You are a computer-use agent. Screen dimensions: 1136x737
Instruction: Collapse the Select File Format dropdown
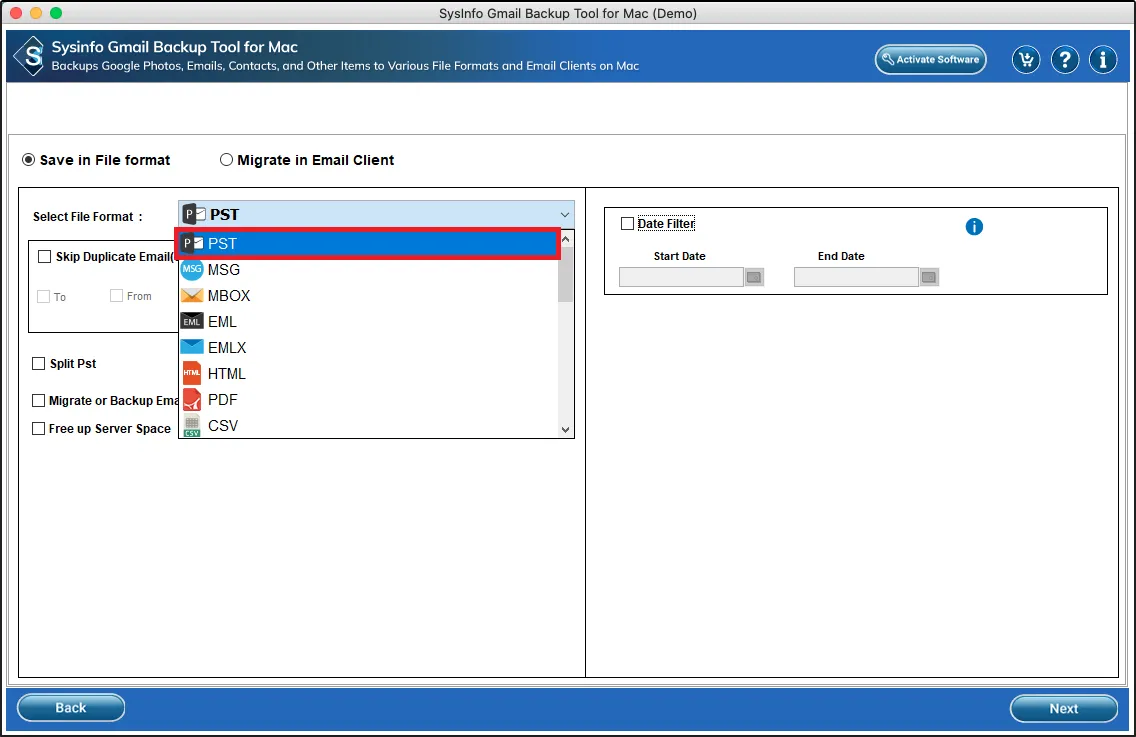(566, 215)
